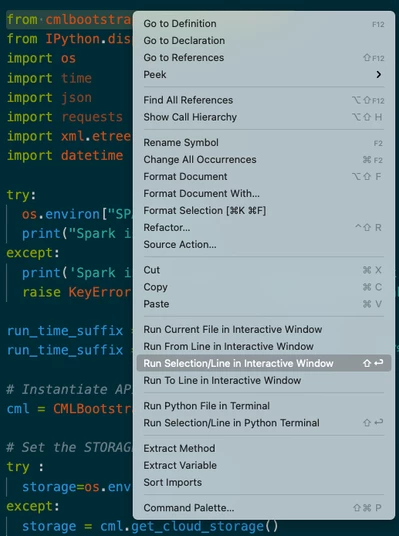Choose Extract Variable

(x=264, y=465)
